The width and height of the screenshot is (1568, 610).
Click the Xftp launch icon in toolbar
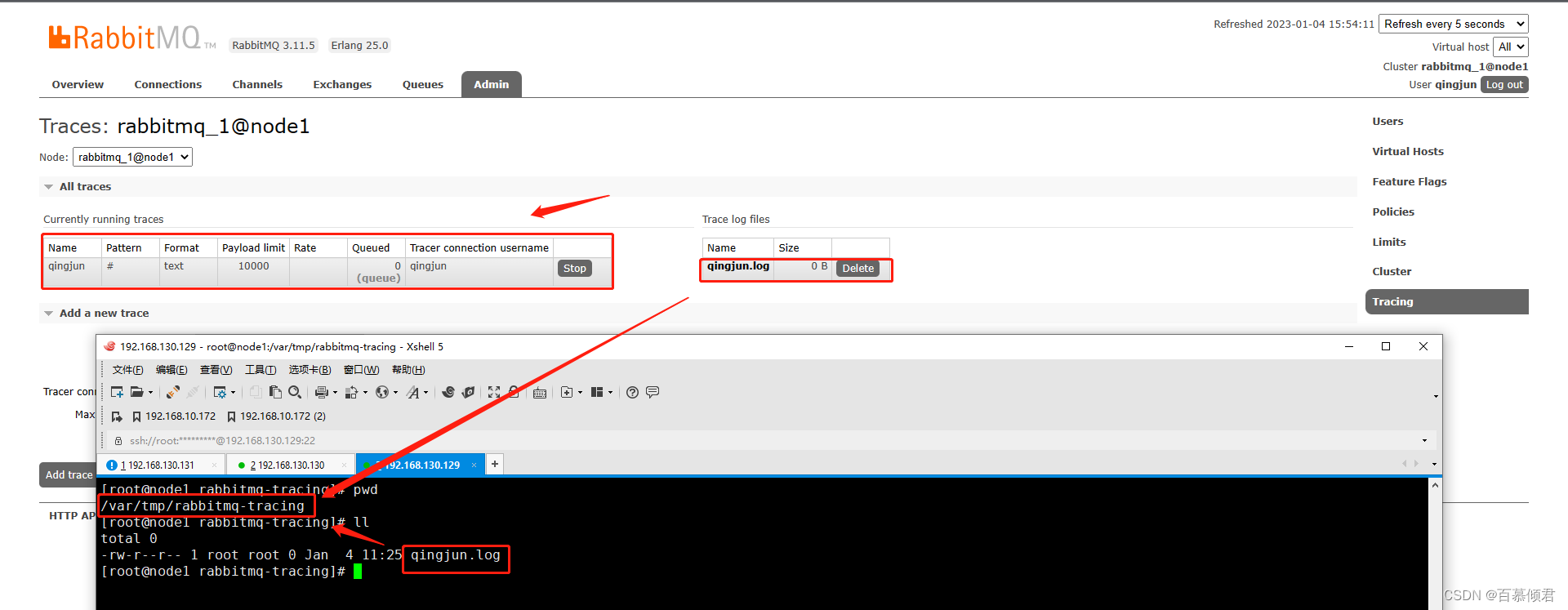(468, 392)
